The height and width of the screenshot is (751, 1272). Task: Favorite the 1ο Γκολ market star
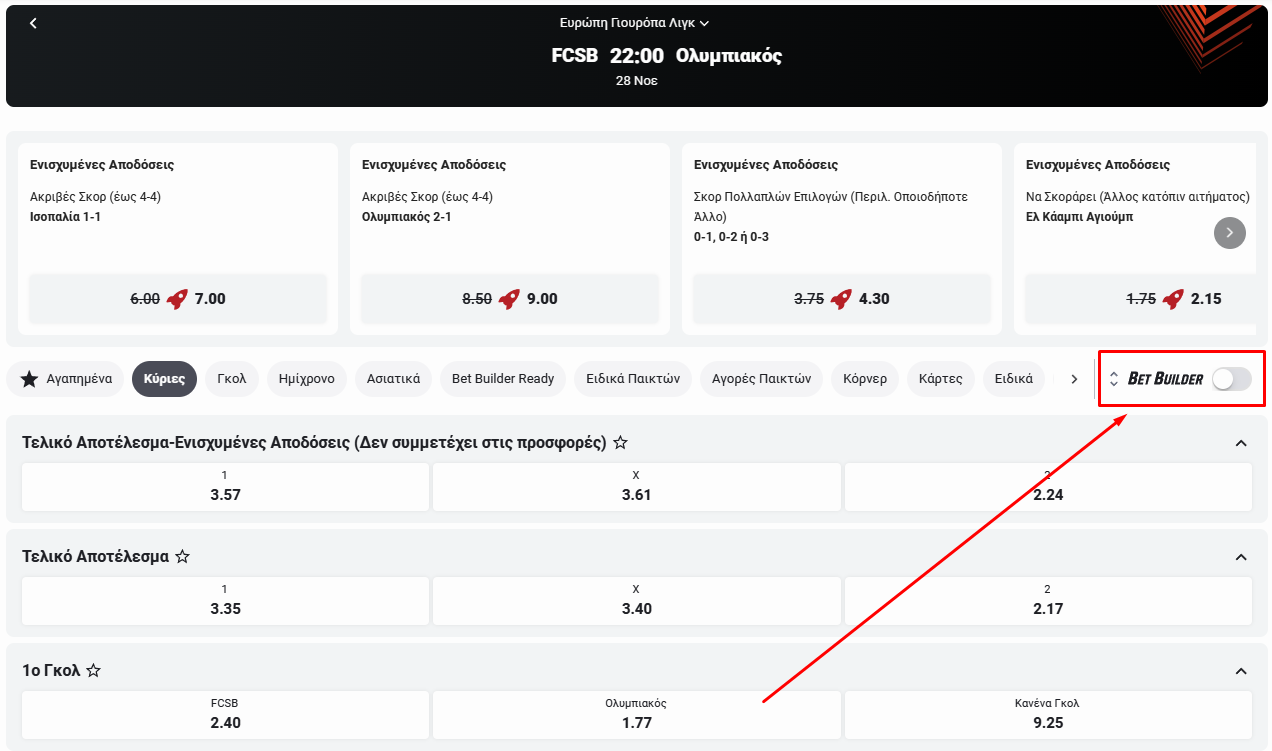pyautogui.click(x=93, y=671)
